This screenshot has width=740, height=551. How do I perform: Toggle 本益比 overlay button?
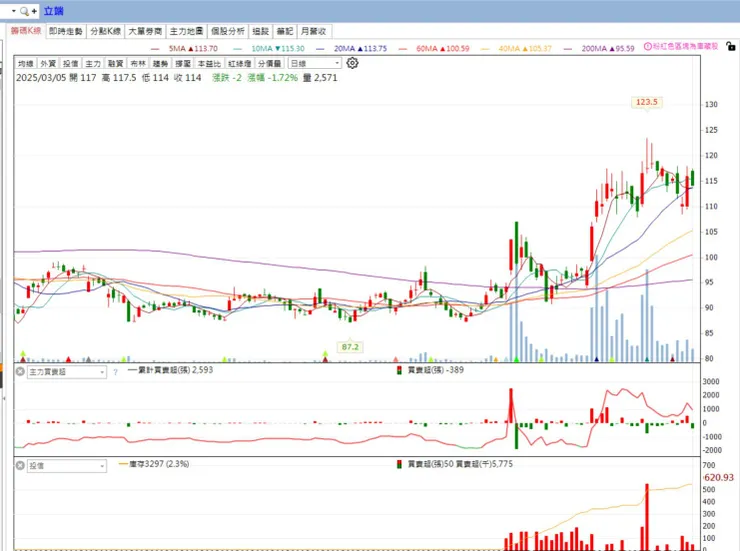coord(209,63)
